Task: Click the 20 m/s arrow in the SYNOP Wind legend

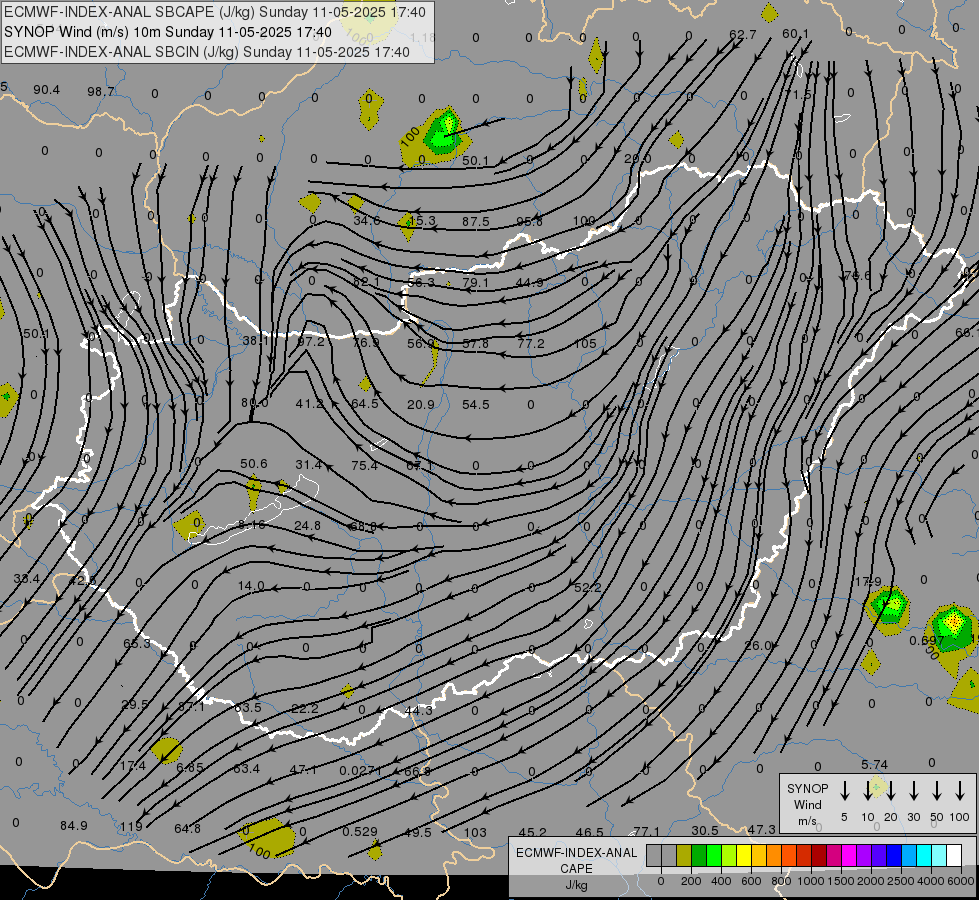Action: point(890,791)
